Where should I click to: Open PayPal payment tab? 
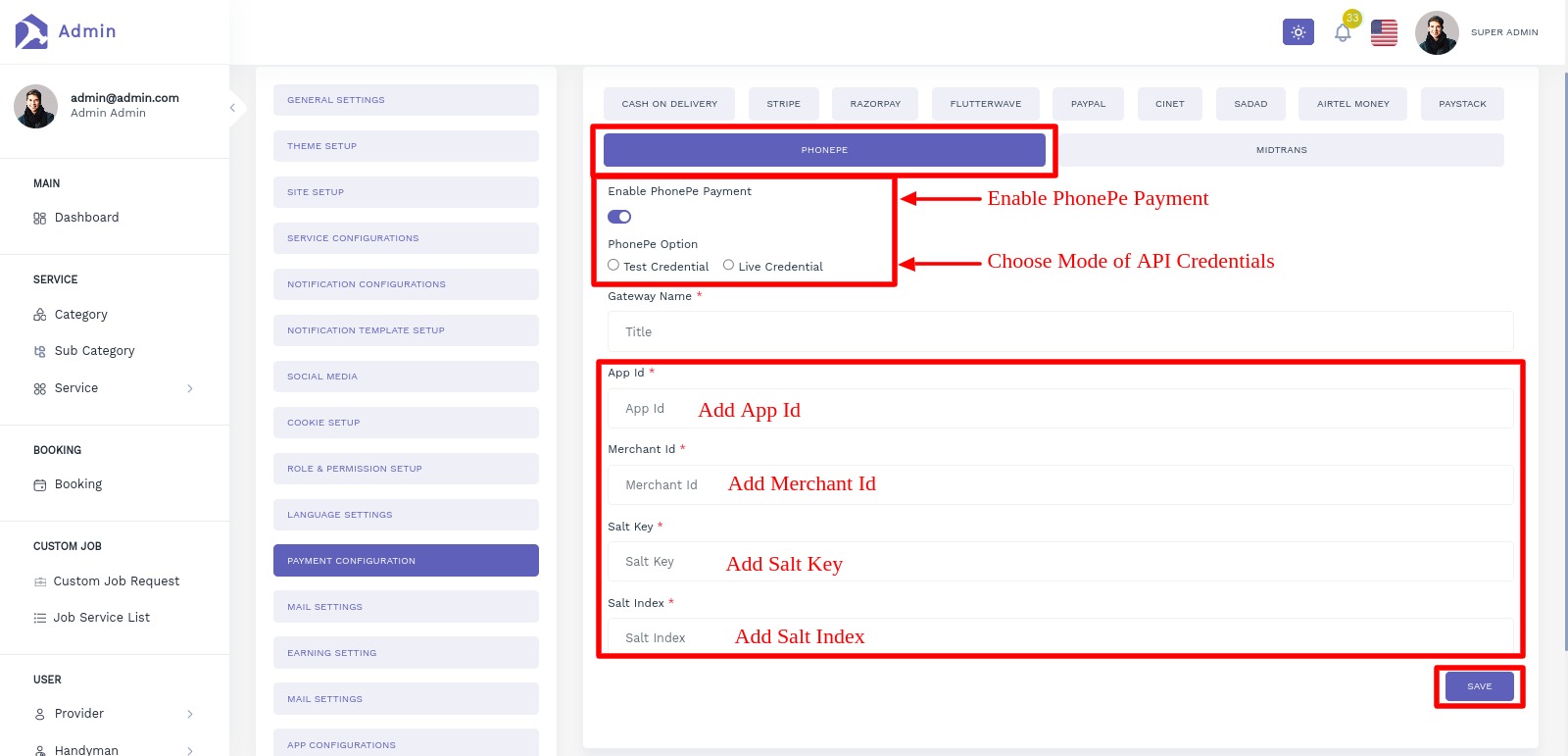tap(1088, 104)
